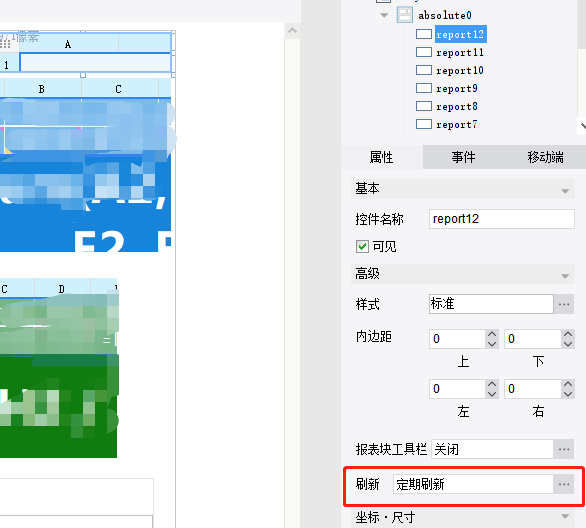Decrease the 上 padding value
The height and width of the screenshot is (528, 586).
[492, 344]
